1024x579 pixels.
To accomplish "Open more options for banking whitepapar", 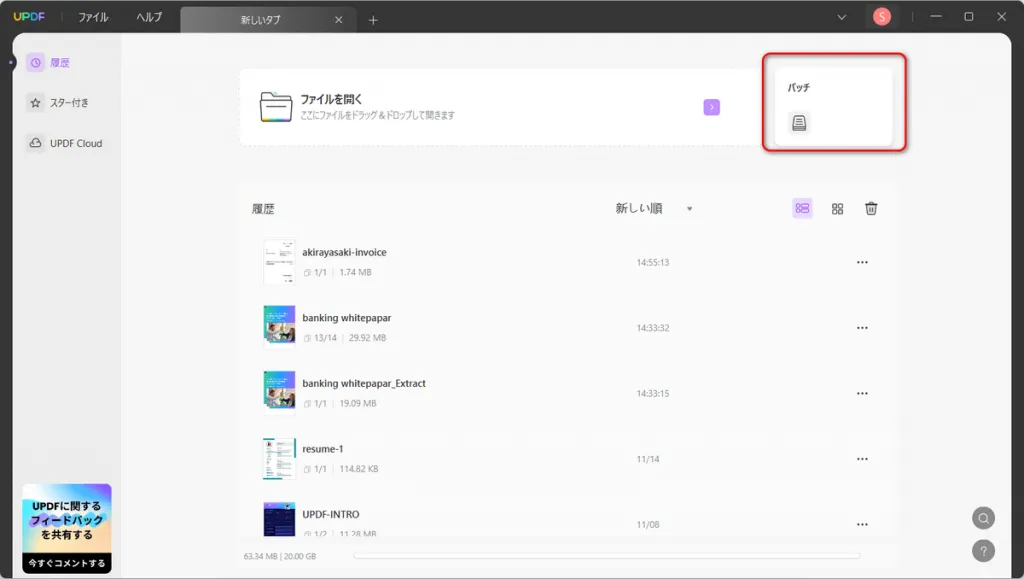I will click(x=862, y=328).
